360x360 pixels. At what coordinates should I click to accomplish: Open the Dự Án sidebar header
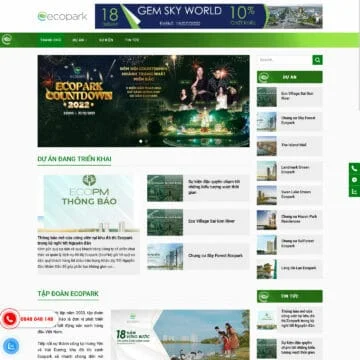pyautogui.click(x=290, y=77)
